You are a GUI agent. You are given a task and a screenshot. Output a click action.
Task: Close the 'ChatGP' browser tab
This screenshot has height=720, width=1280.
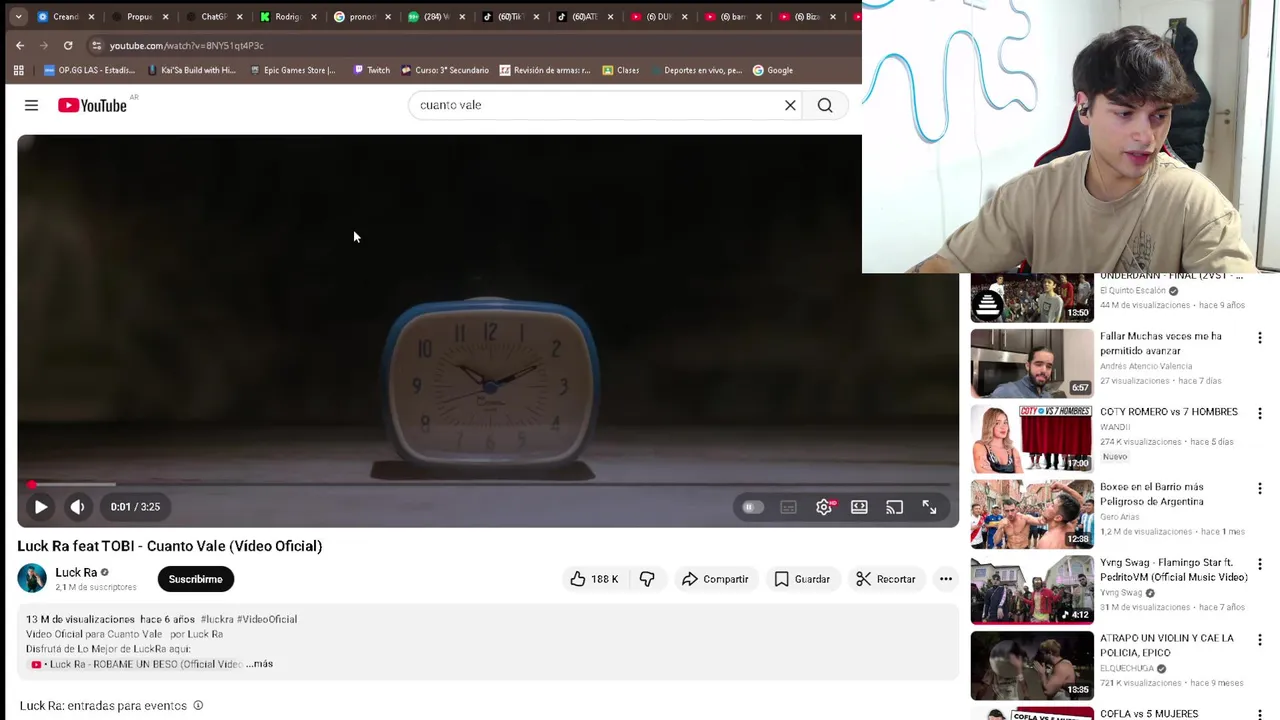click(x=240, y=17)
